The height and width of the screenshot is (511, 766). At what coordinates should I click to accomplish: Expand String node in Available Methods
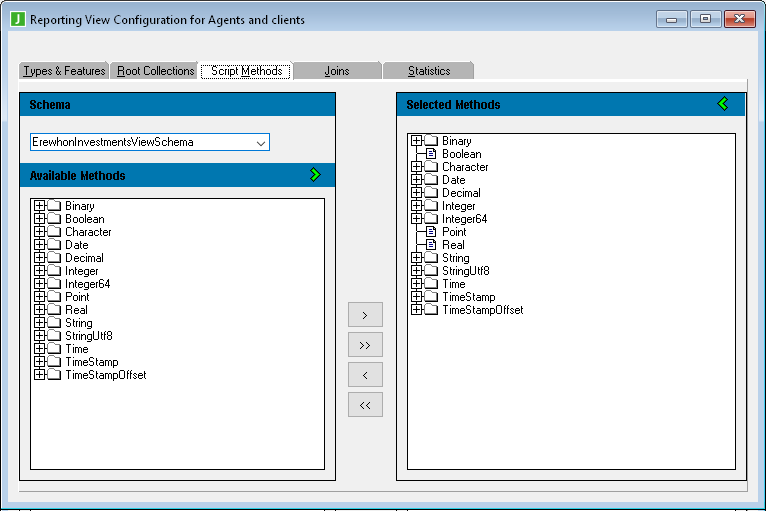click(x=40, y=323)
